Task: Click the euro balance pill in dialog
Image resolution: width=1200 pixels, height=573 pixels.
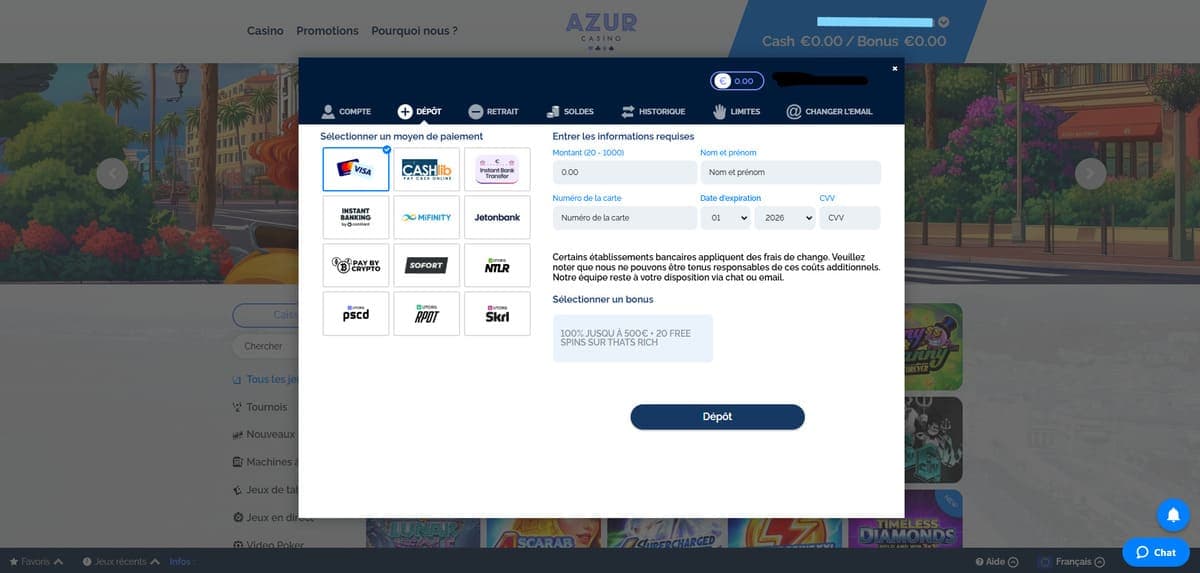Action: 737,81
